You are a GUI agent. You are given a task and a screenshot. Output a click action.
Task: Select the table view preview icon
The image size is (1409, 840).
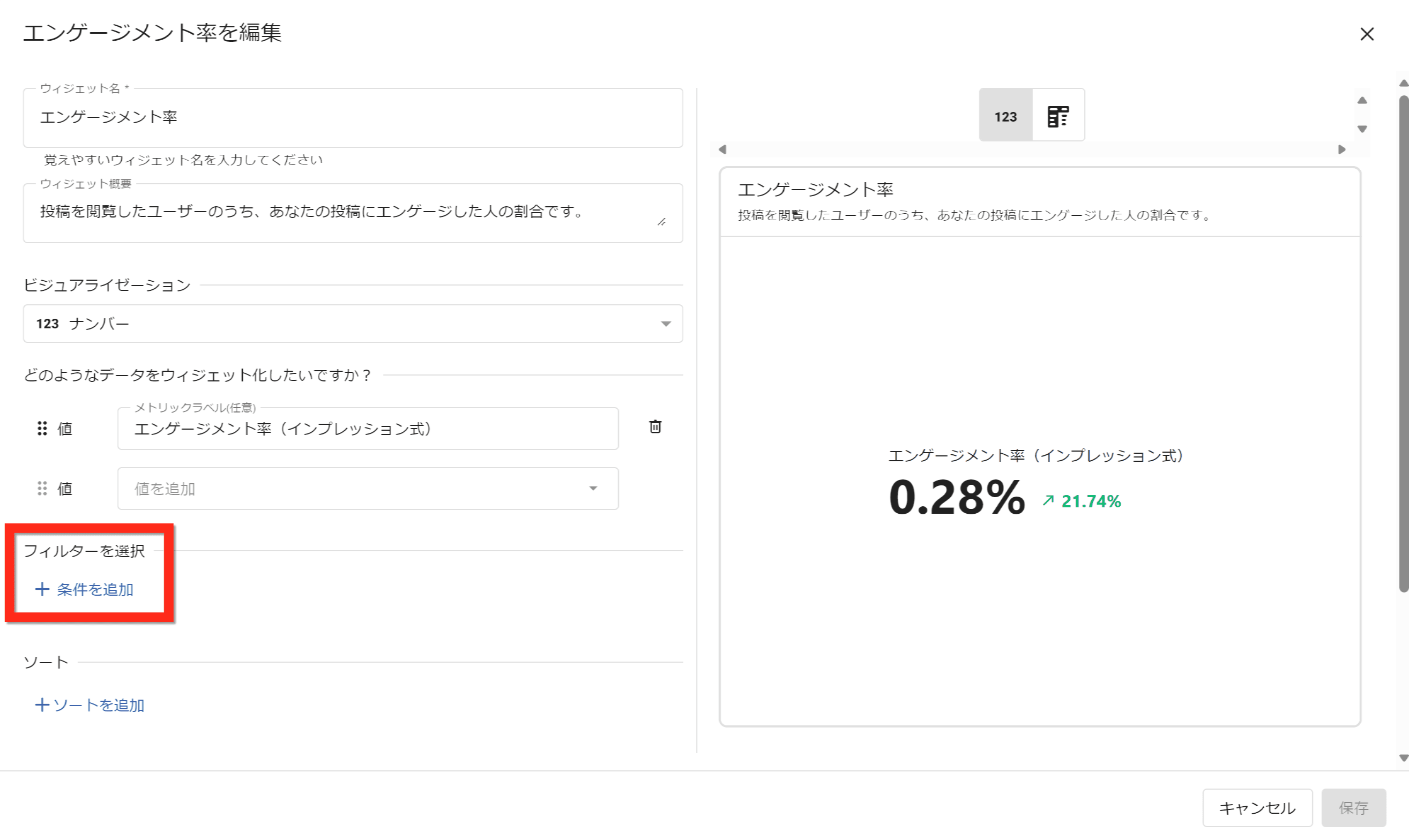point(1057,117)
